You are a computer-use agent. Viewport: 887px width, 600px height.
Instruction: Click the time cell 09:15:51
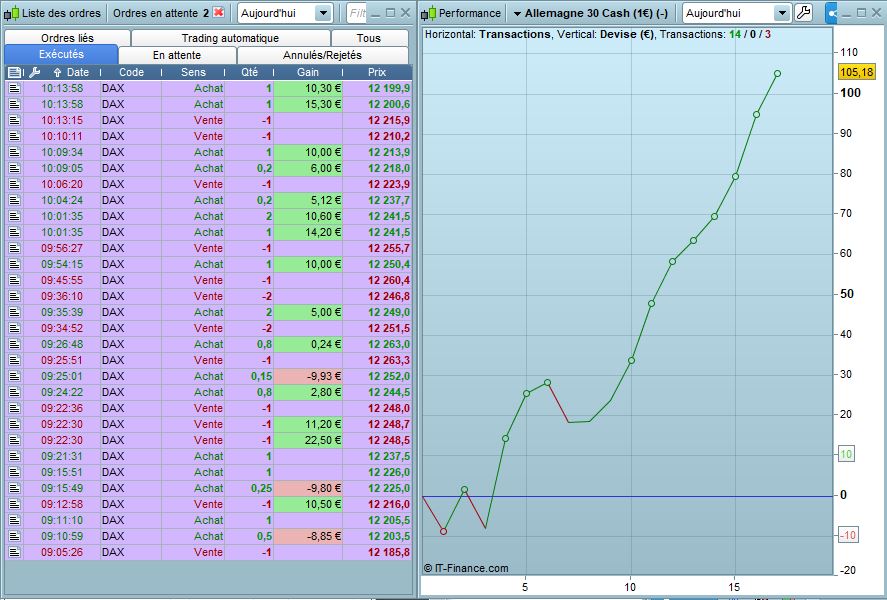62,472
